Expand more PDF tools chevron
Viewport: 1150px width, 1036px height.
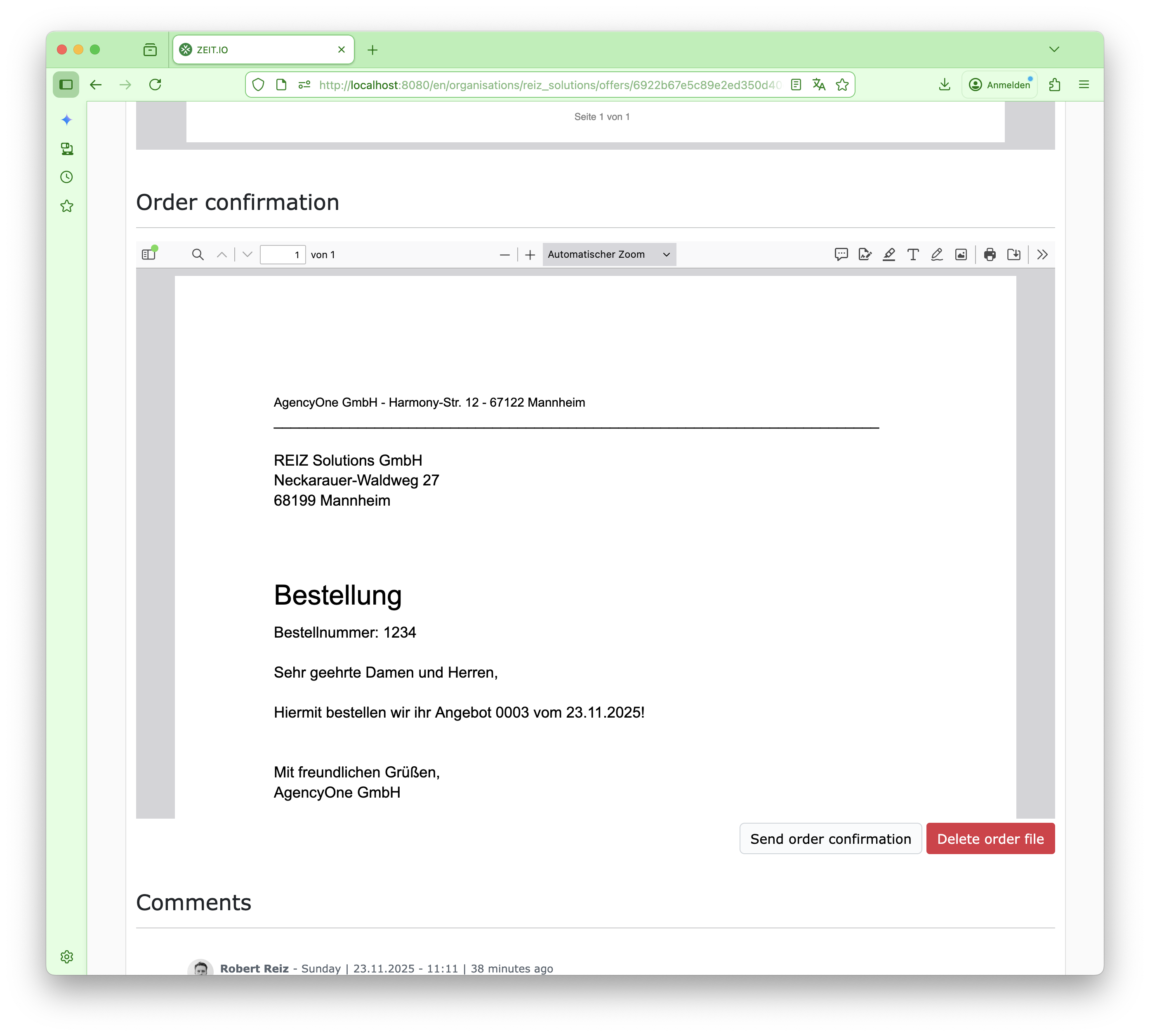1042,254
